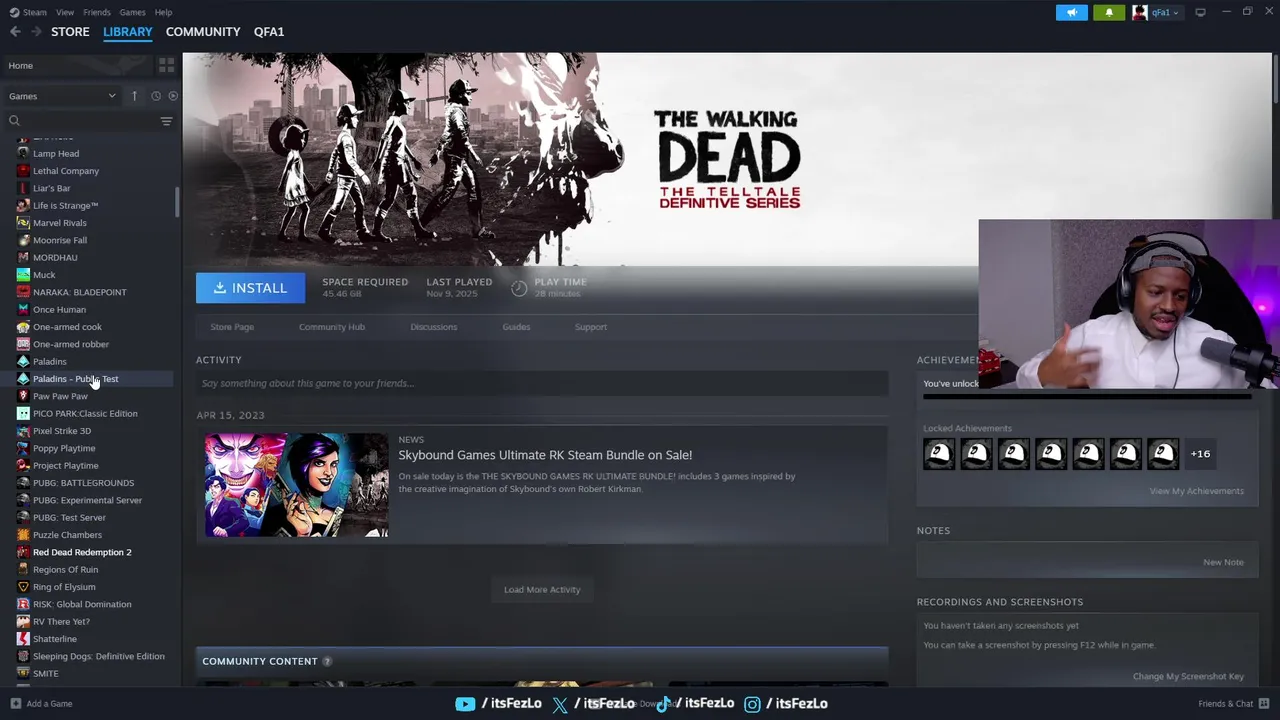Switch to Big Picture mode icon

(x=1200, y=12)
